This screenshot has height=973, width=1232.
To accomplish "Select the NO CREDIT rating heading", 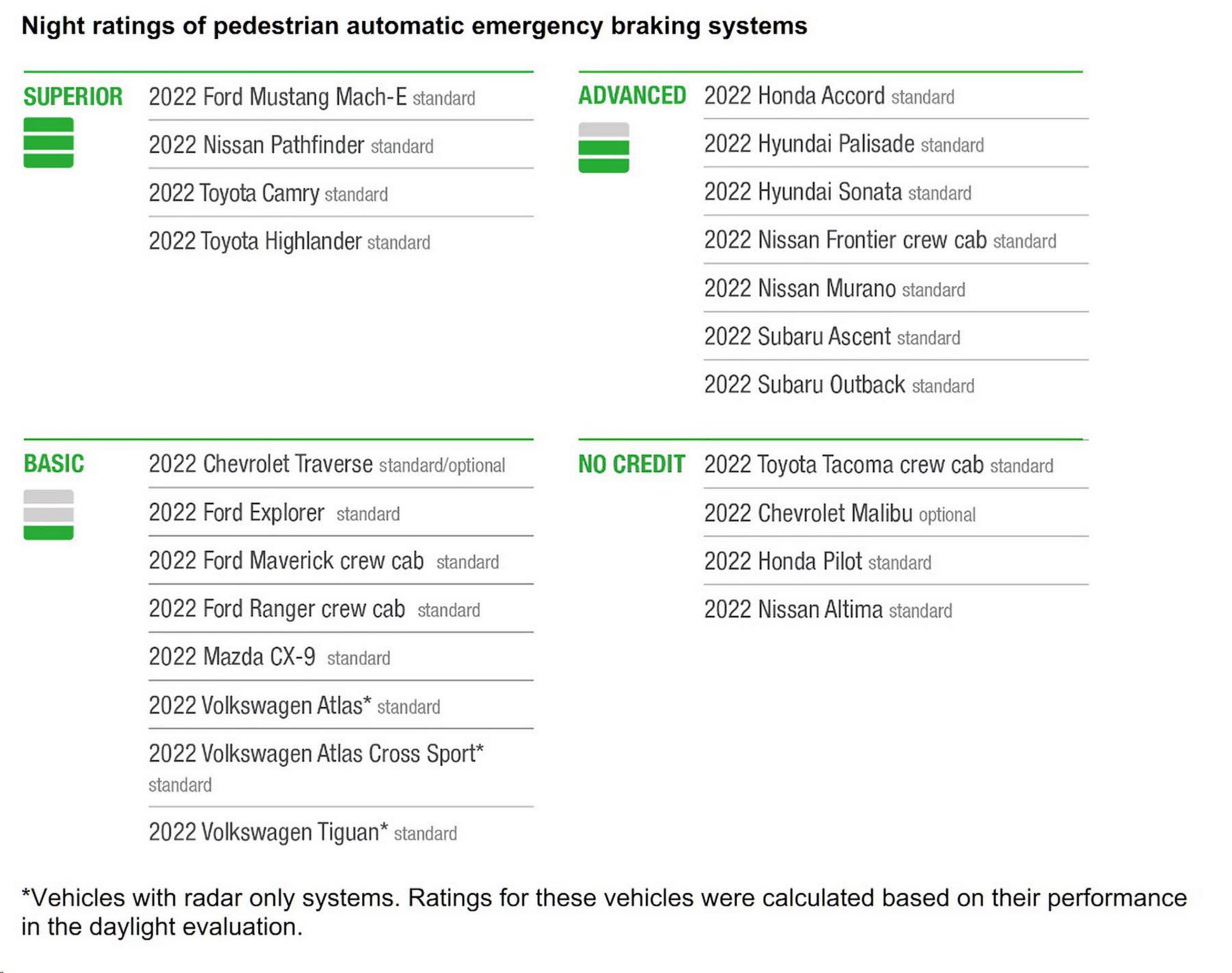I will (631, 464).
